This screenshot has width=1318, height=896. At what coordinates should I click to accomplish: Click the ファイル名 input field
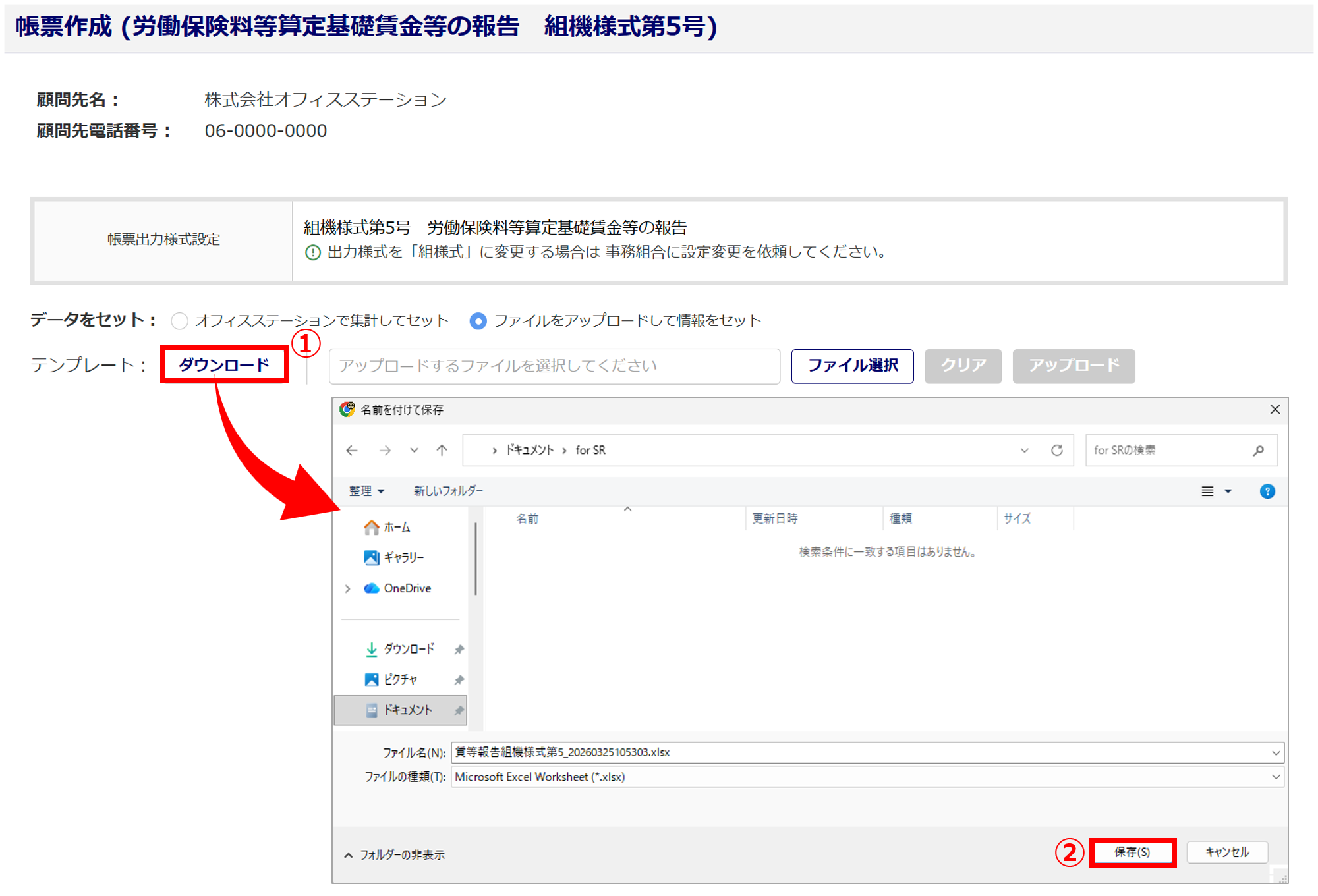pyautogui.click(x=857, y=752)
